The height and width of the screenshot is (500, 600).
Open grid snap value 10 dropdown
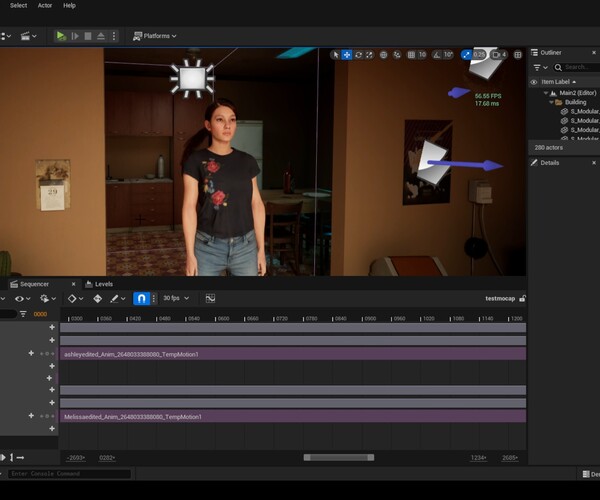(422, 55)
